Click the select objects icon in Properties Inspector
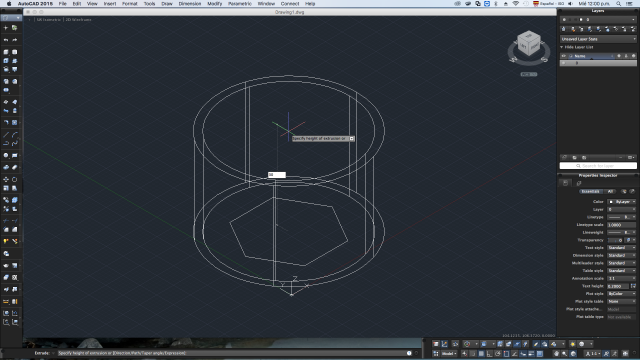The width and height of the screenshot is (640, 360). [x=632, y=191]
